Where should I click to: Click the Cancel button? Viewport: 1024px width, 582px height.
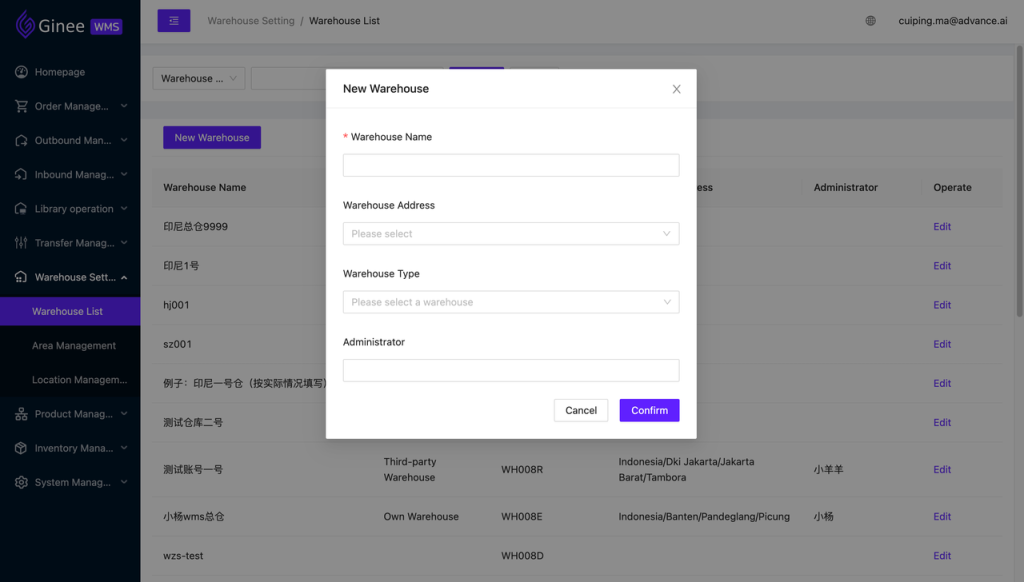click(x=581, y=410)
